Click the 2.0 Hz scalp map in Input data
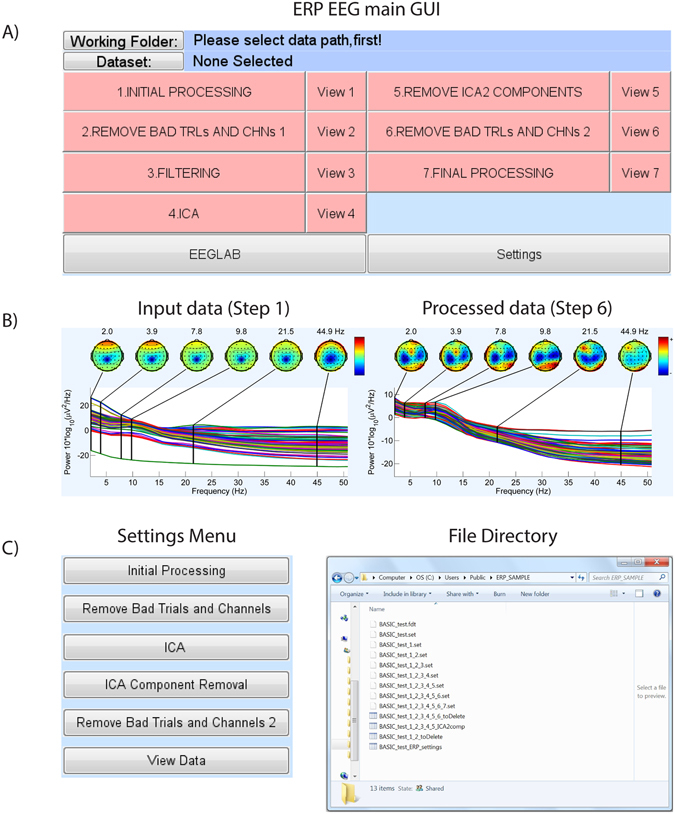 click(107, 356)
